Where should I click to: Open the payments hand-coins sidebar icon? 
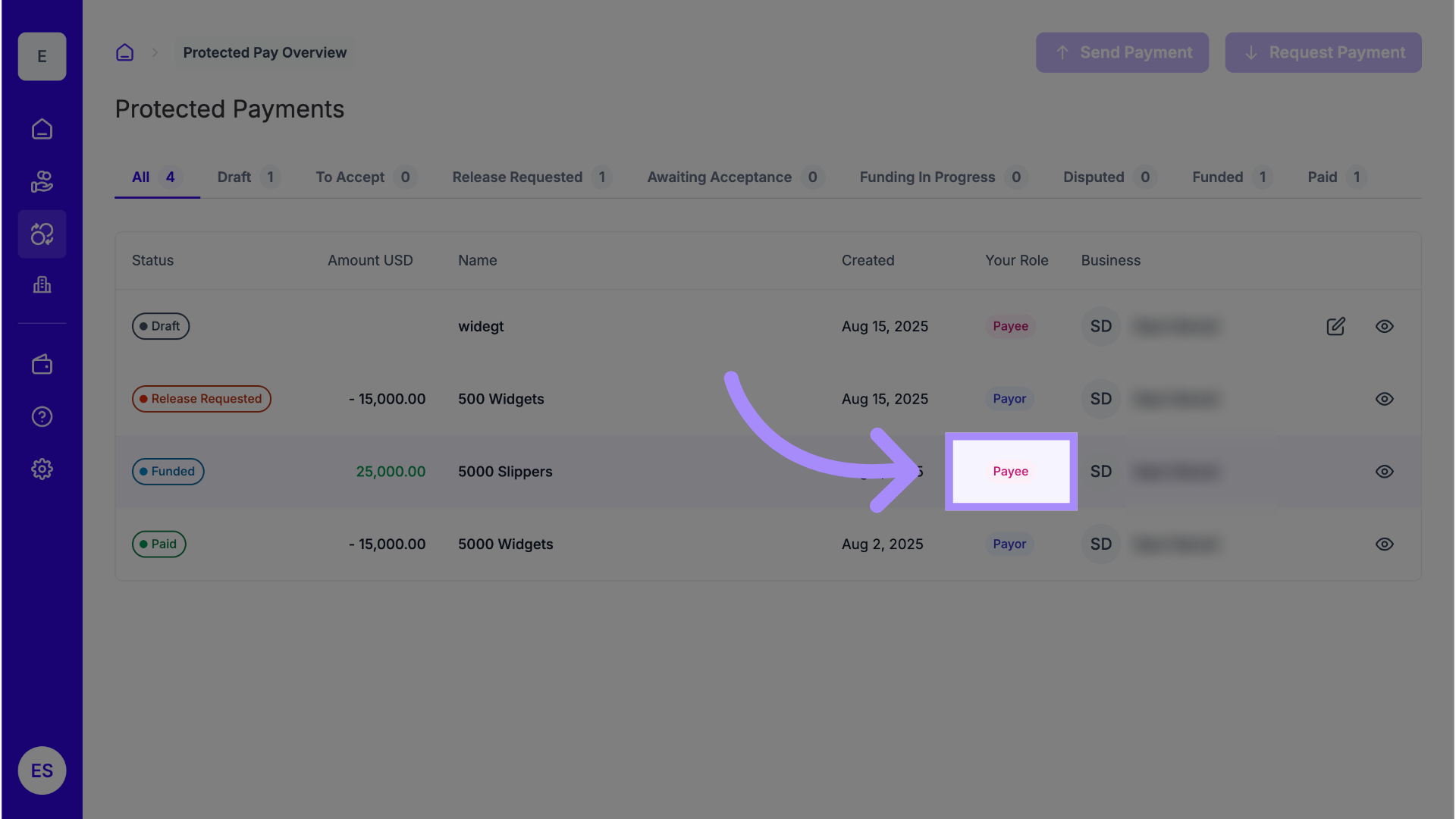42,182
